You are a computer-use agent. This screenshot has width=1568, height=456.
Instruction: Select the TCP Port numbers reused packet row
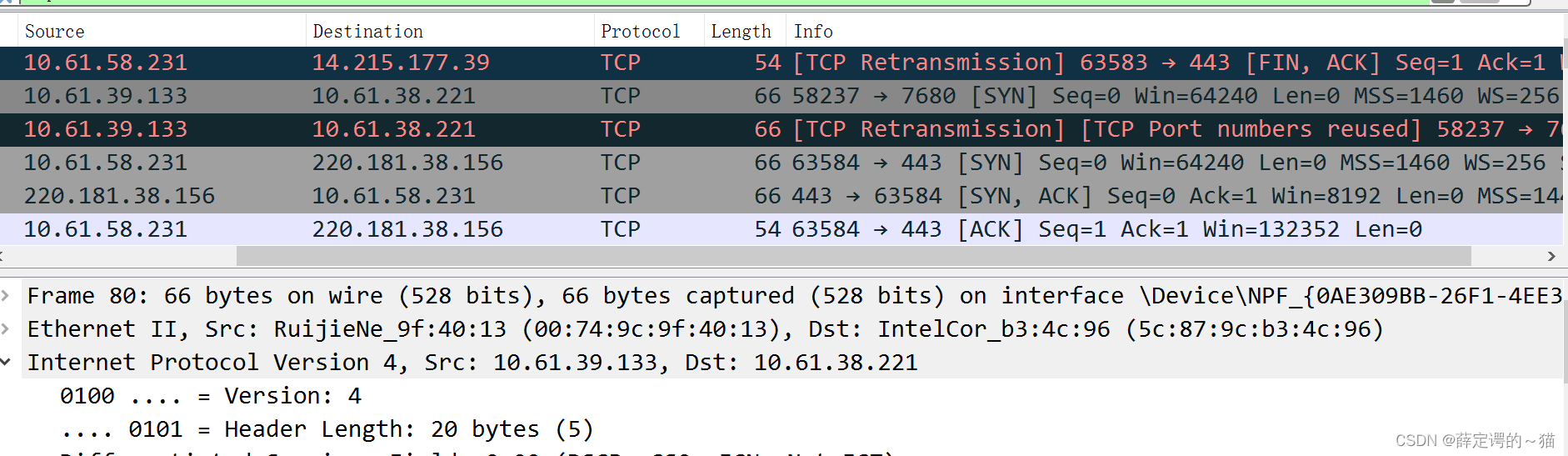click(x=782, y=129)
